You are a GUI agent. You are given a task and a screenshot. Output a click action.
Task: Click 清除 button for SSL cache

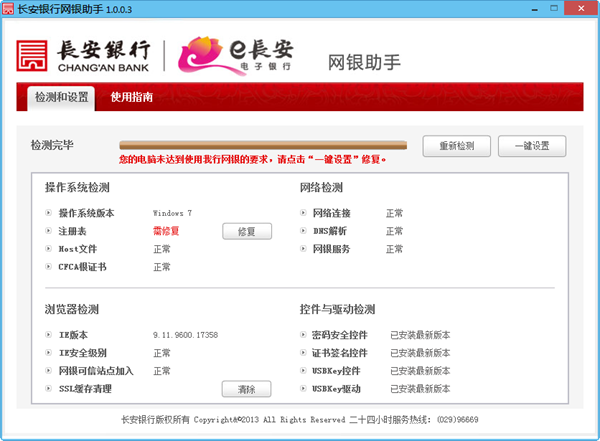point(246,390)
